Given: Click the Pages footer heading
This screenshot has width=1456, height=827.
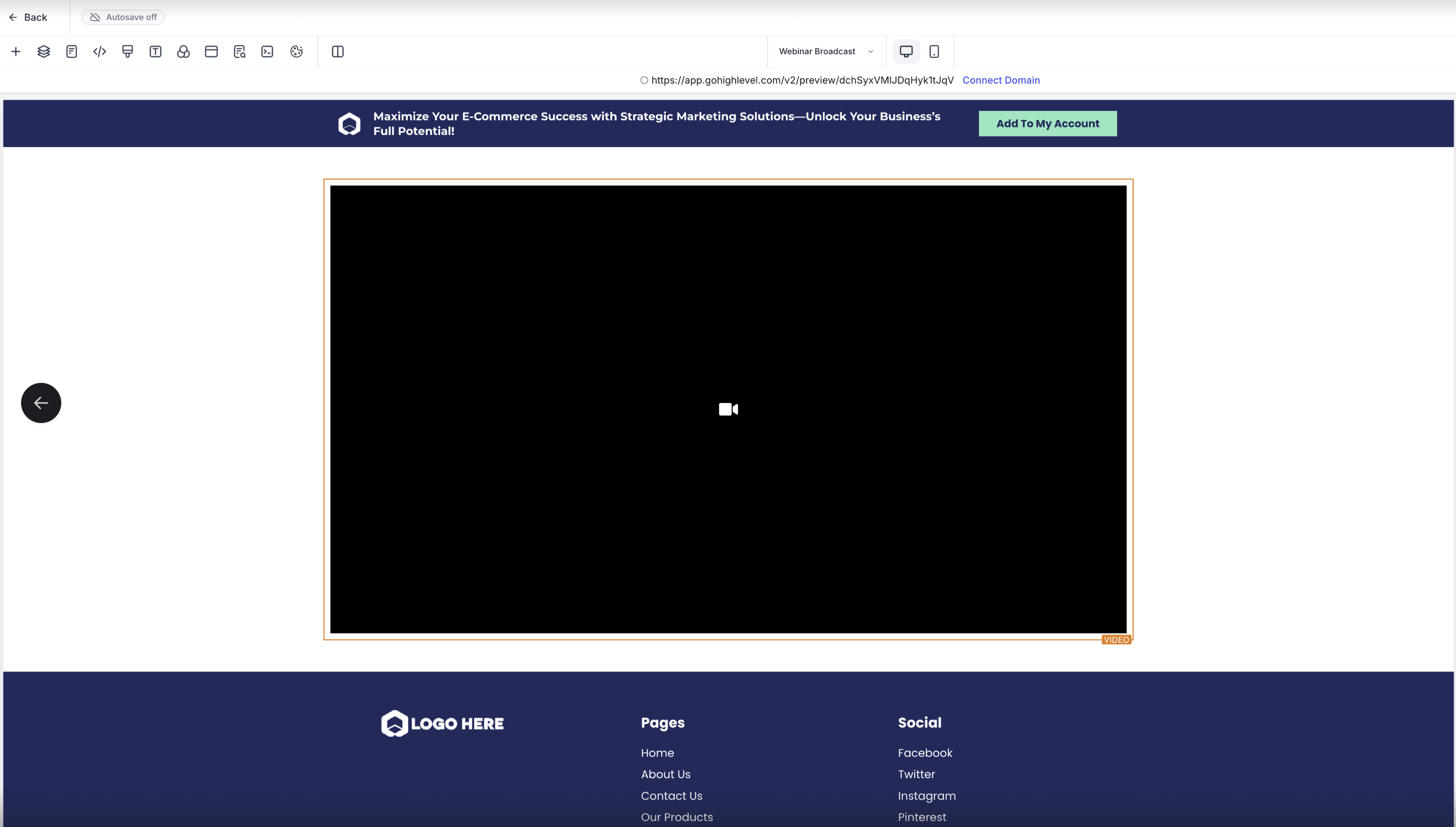Looking at the screenshot, I should [x=662, y=723].
